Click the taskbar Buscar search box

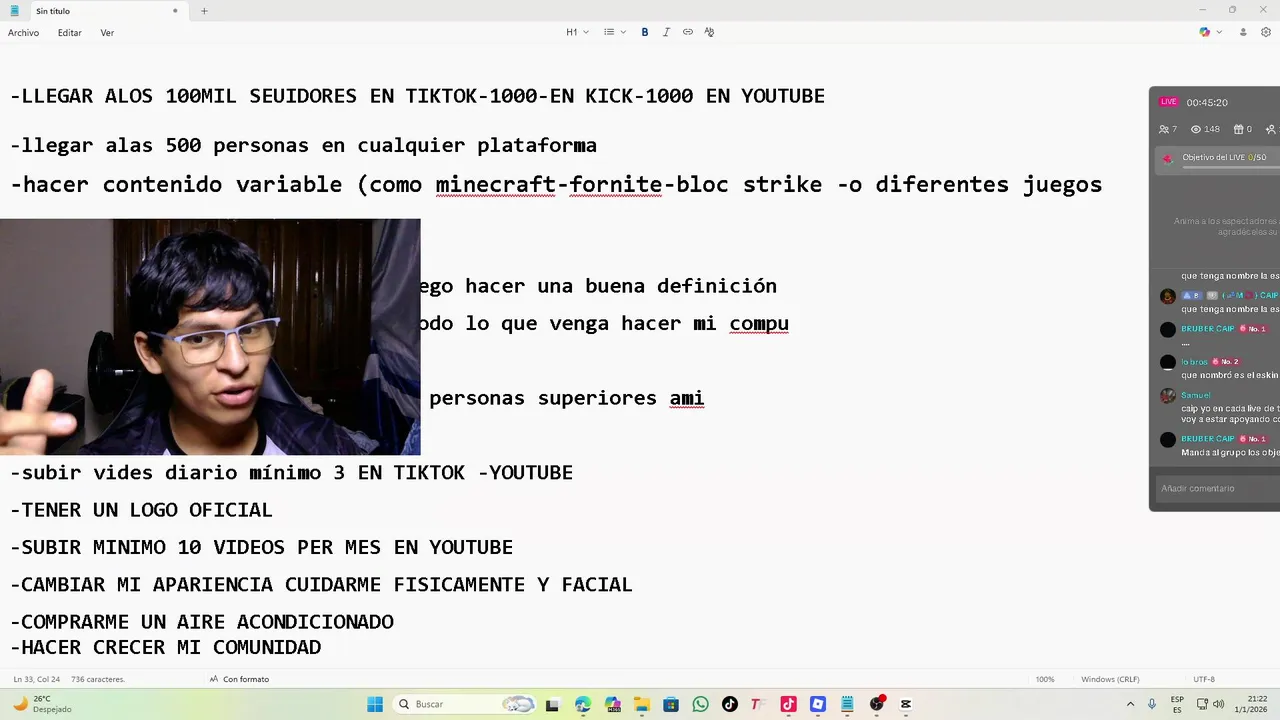point(465,704)
